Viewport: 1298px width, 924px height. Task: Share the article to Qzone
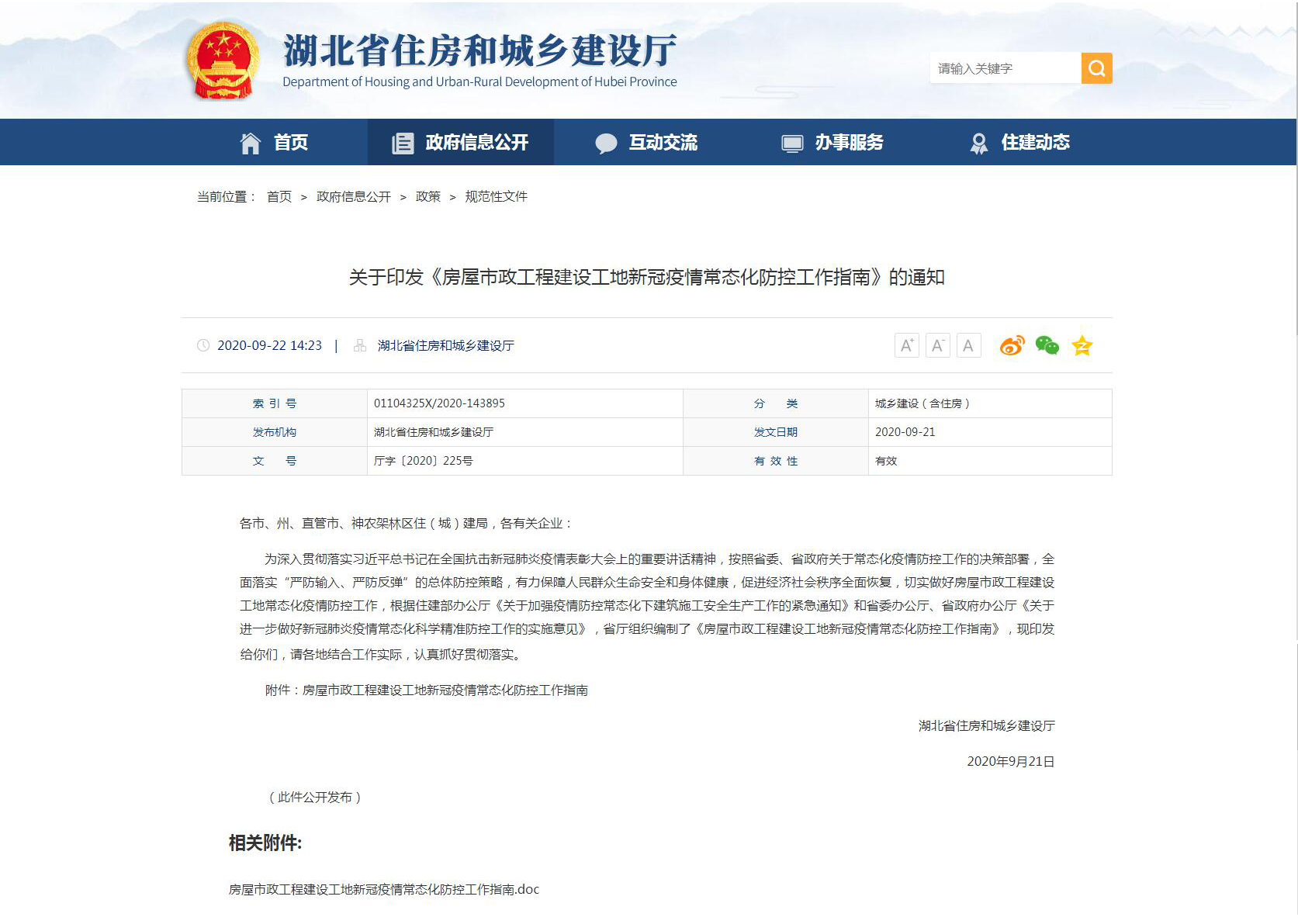tap(1082, 346)
